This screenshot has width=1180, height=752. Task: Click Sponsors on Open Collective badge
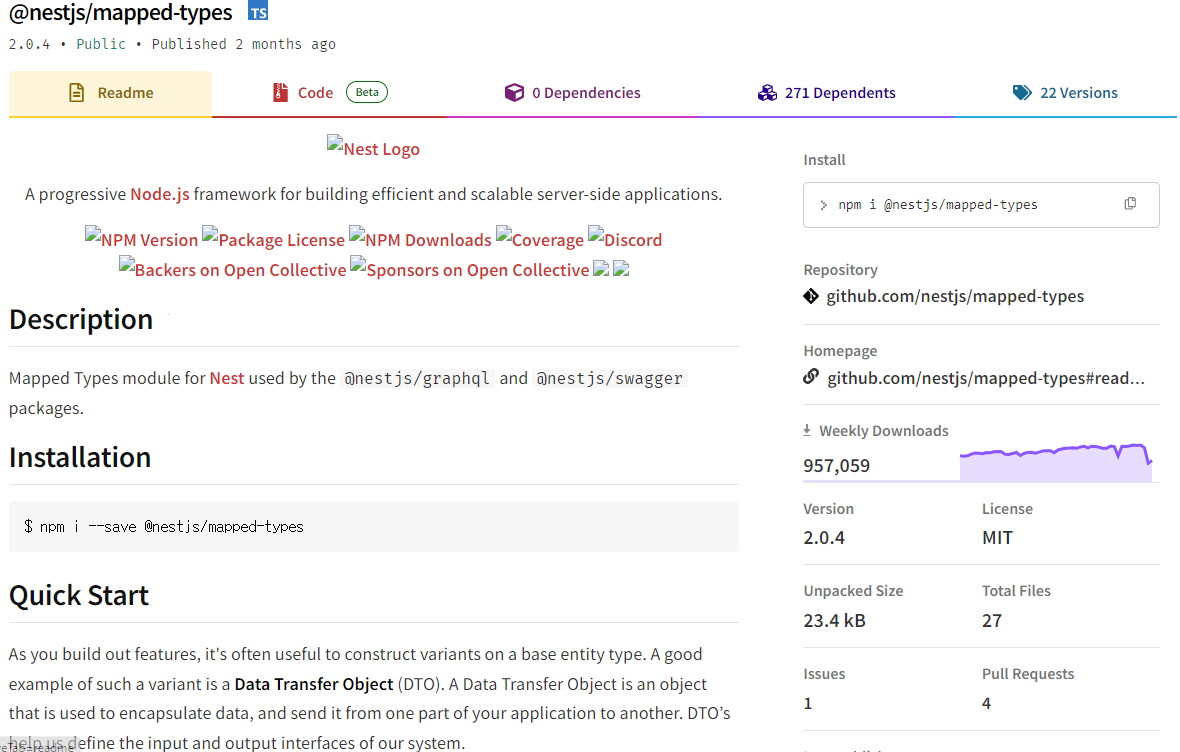[x=470, y=269]
